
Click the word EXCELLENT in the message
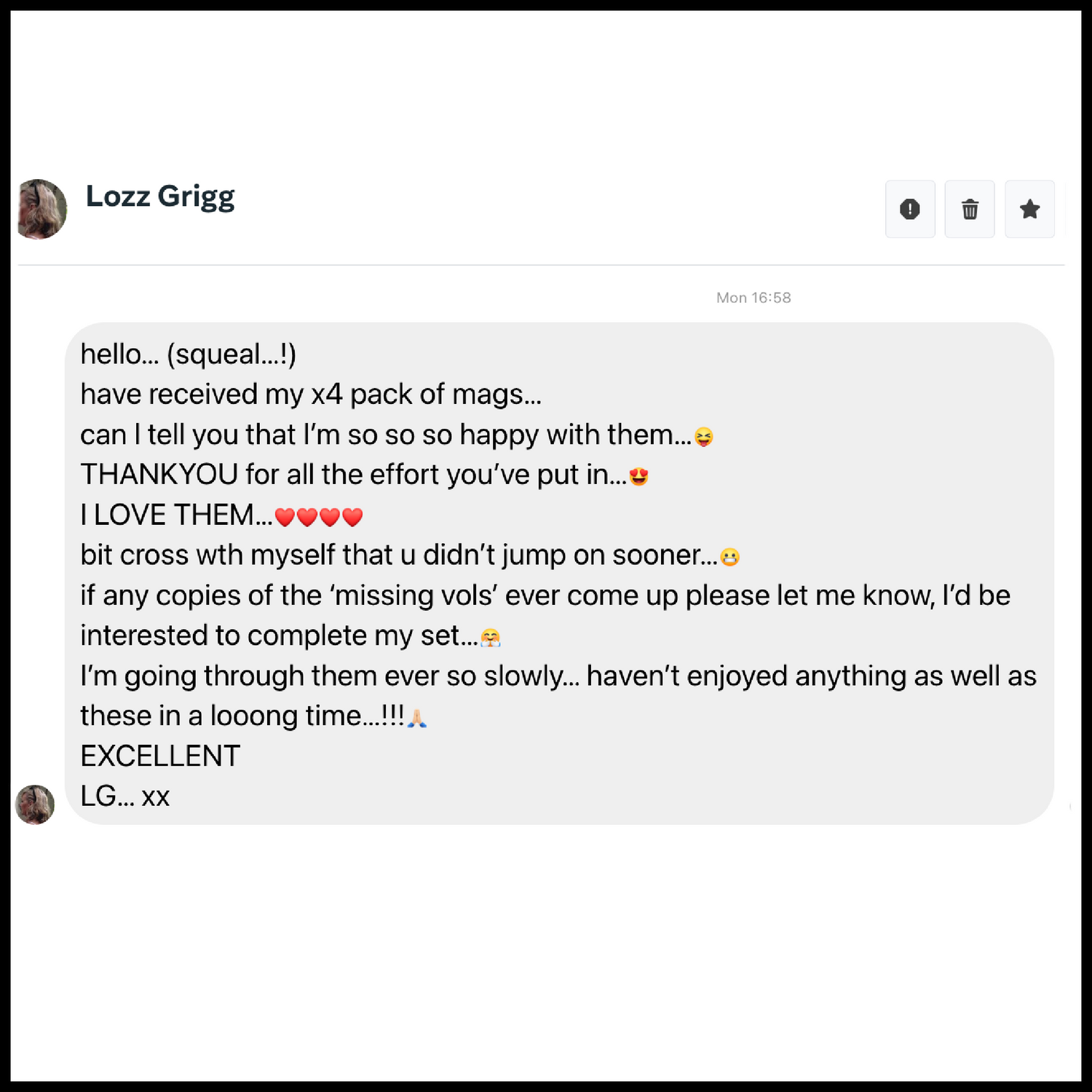point(160,756)
